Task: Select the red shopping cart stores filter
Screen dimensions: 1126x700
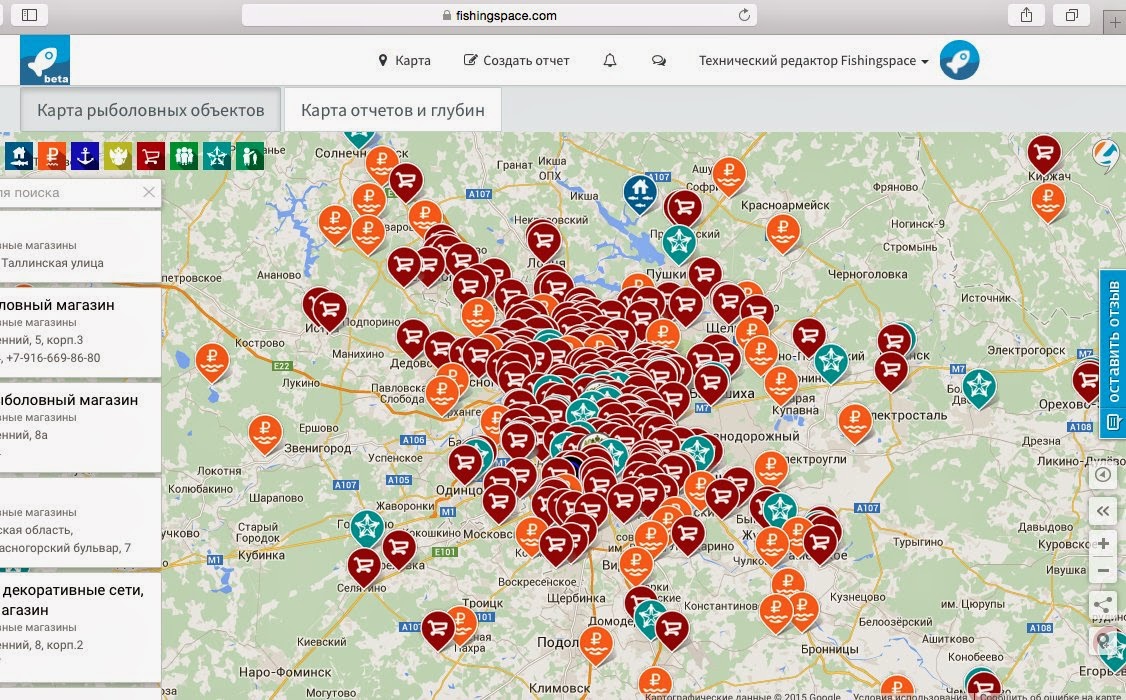Action: 151,156
